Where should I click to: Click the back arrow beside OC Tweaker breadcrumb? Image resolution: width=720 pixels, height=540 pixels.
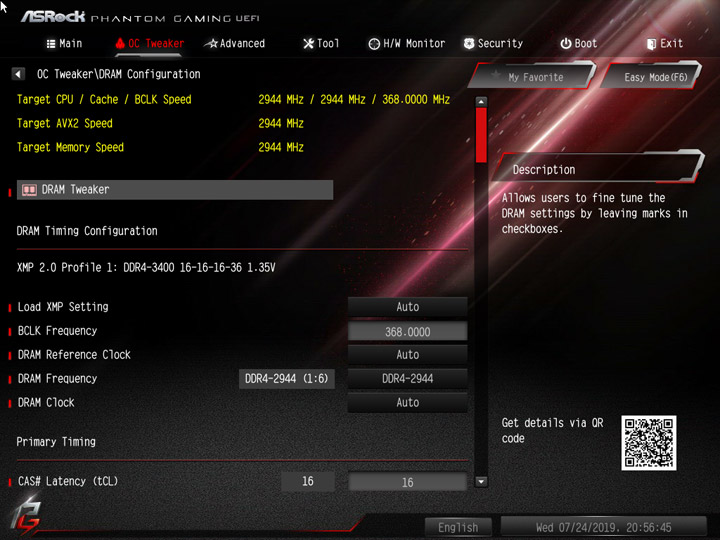click(x=18, y=74)
